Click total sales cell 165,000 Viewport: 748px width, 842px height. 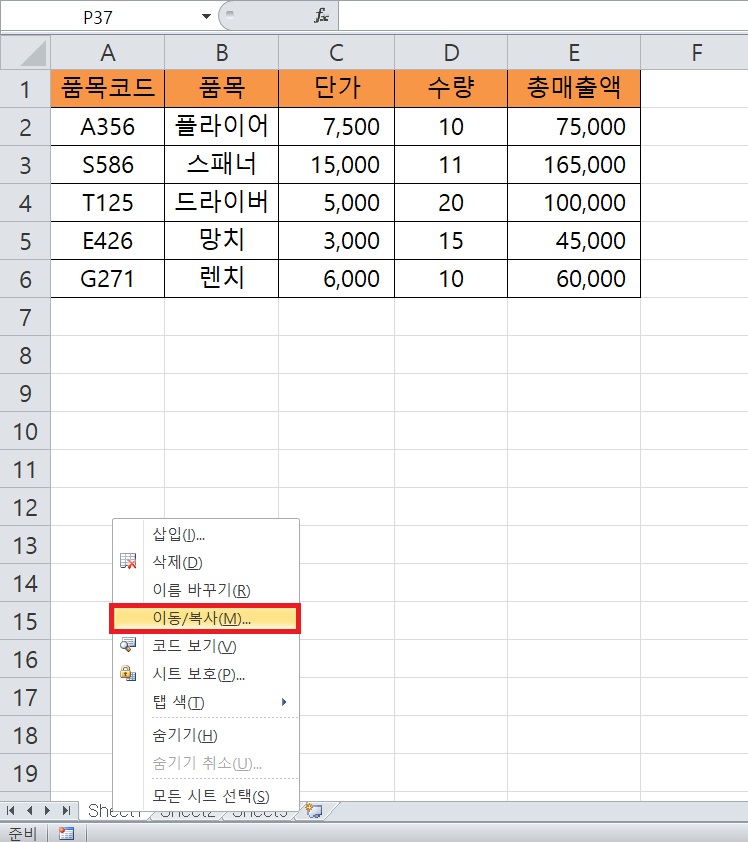pos(574,165)
